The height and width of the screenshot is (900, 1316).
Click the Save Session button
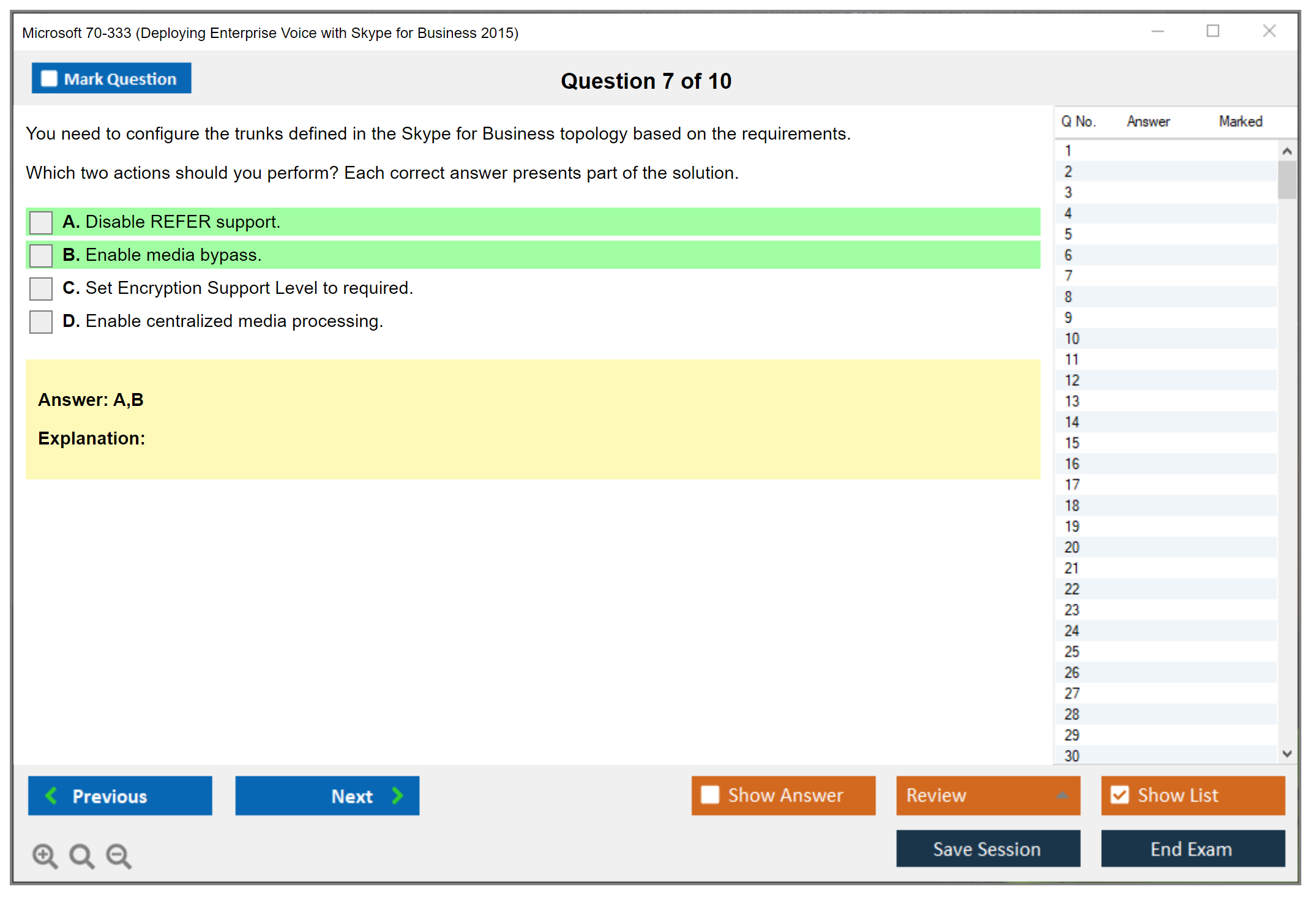tap(987, 849)
